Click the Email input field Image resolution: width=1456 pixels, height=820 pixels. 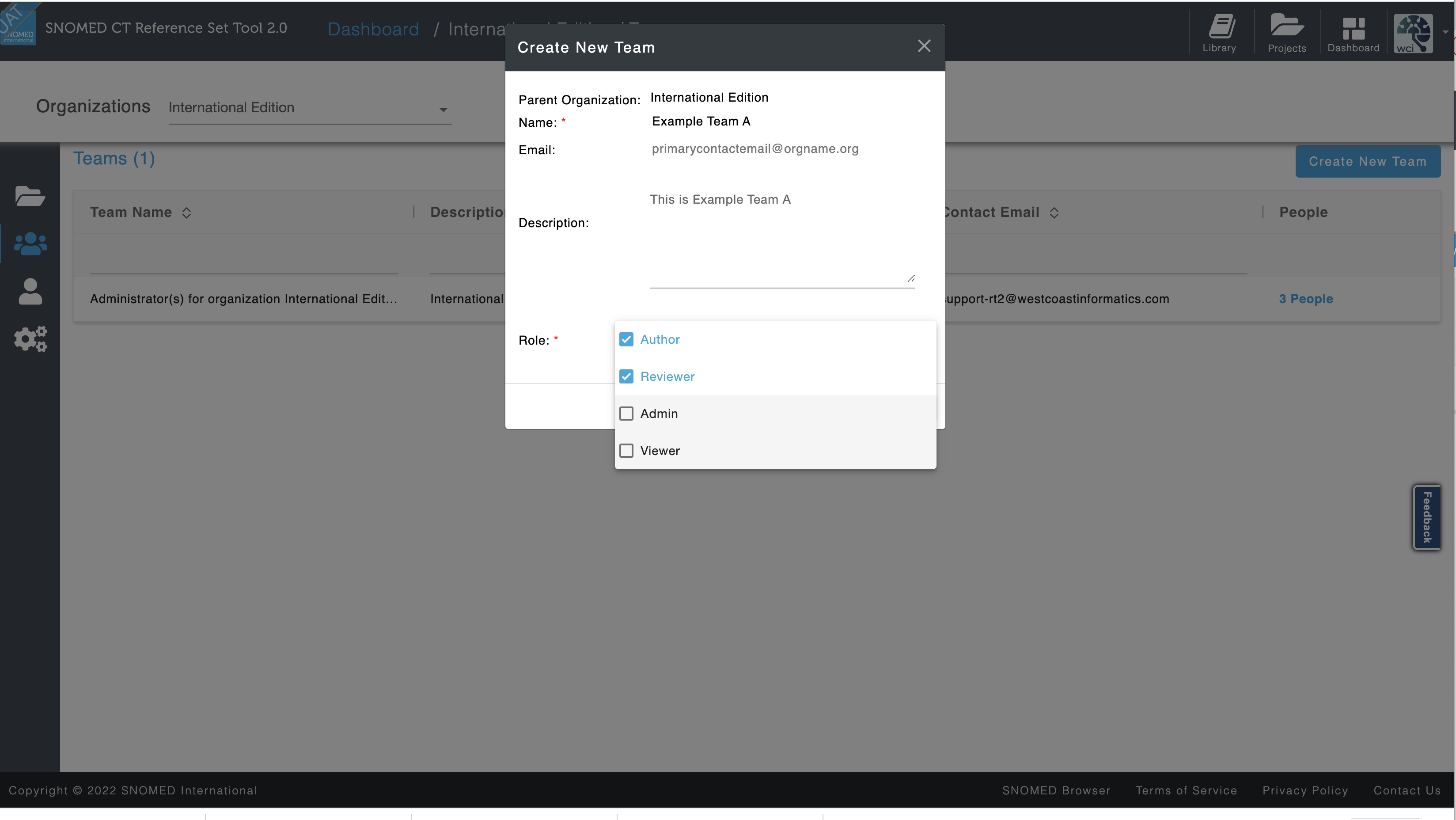click(782, 148)
